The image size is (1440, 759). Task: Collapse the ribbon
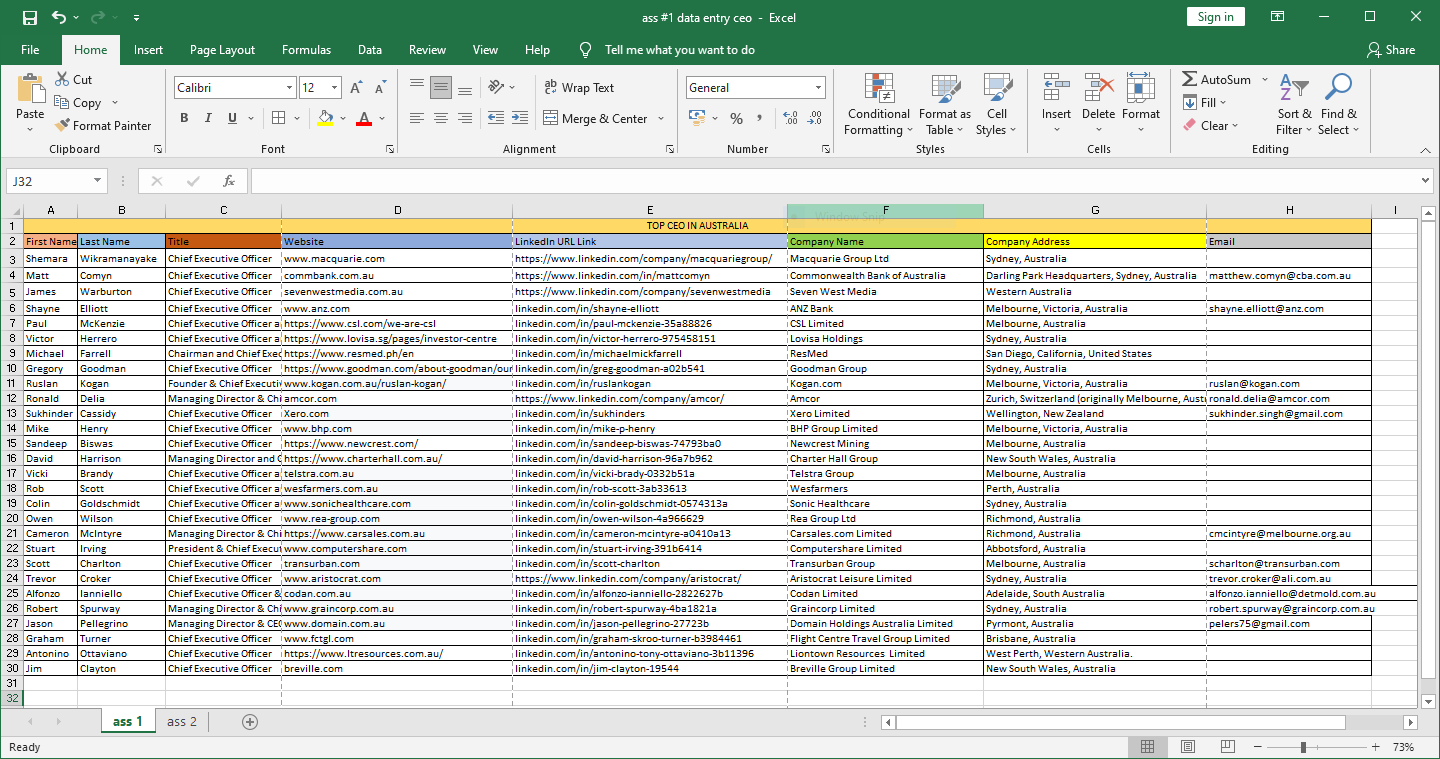click(1425, 149)
